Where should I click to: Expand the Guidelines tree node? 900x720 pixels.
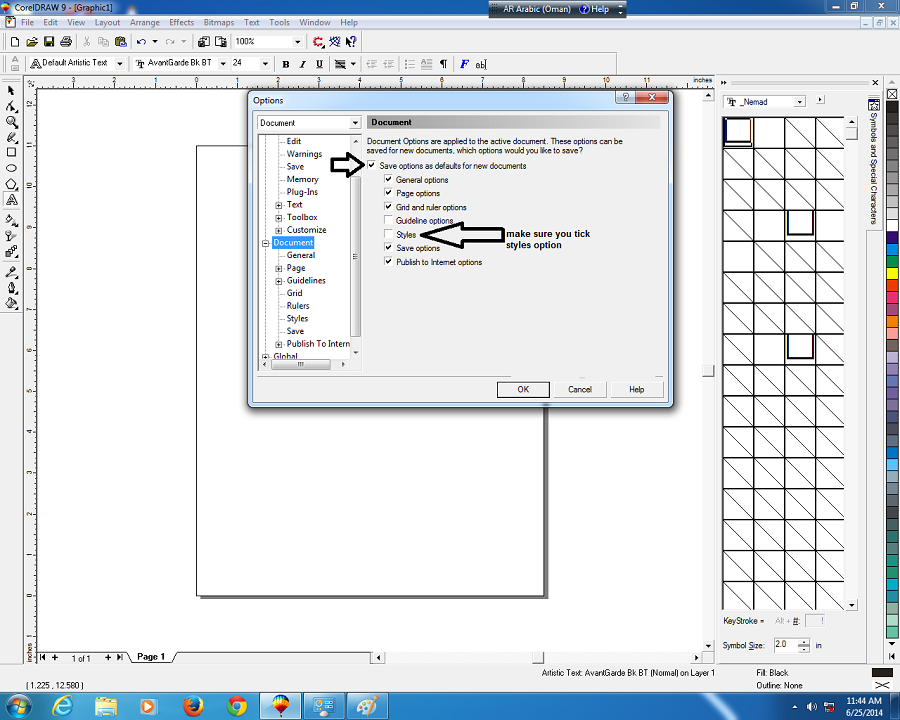click(278, 281)
